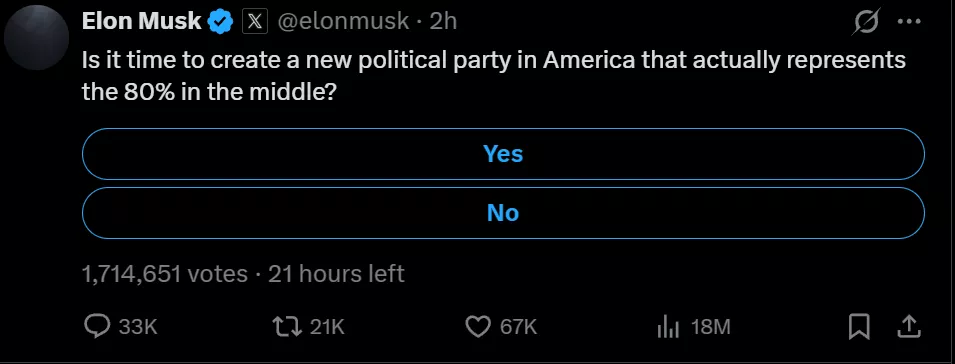Open the @elonmusk handle link
Image resolution: width=955 pixels, height=364 pixels.
pos(344,22)
